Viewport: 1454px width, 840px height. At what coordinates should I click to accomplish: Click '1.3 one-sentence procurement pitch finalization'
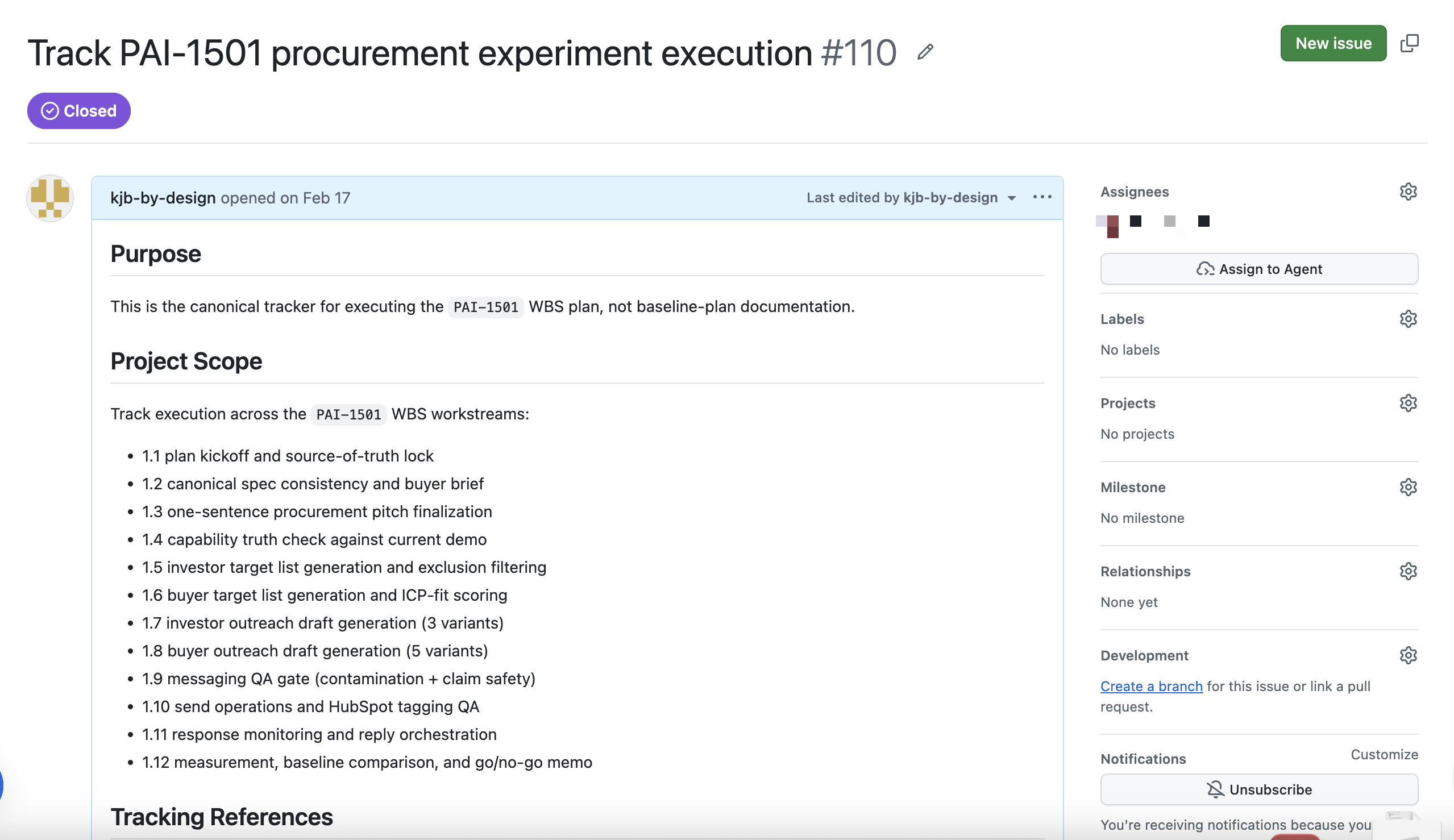[x=317, y=512]
